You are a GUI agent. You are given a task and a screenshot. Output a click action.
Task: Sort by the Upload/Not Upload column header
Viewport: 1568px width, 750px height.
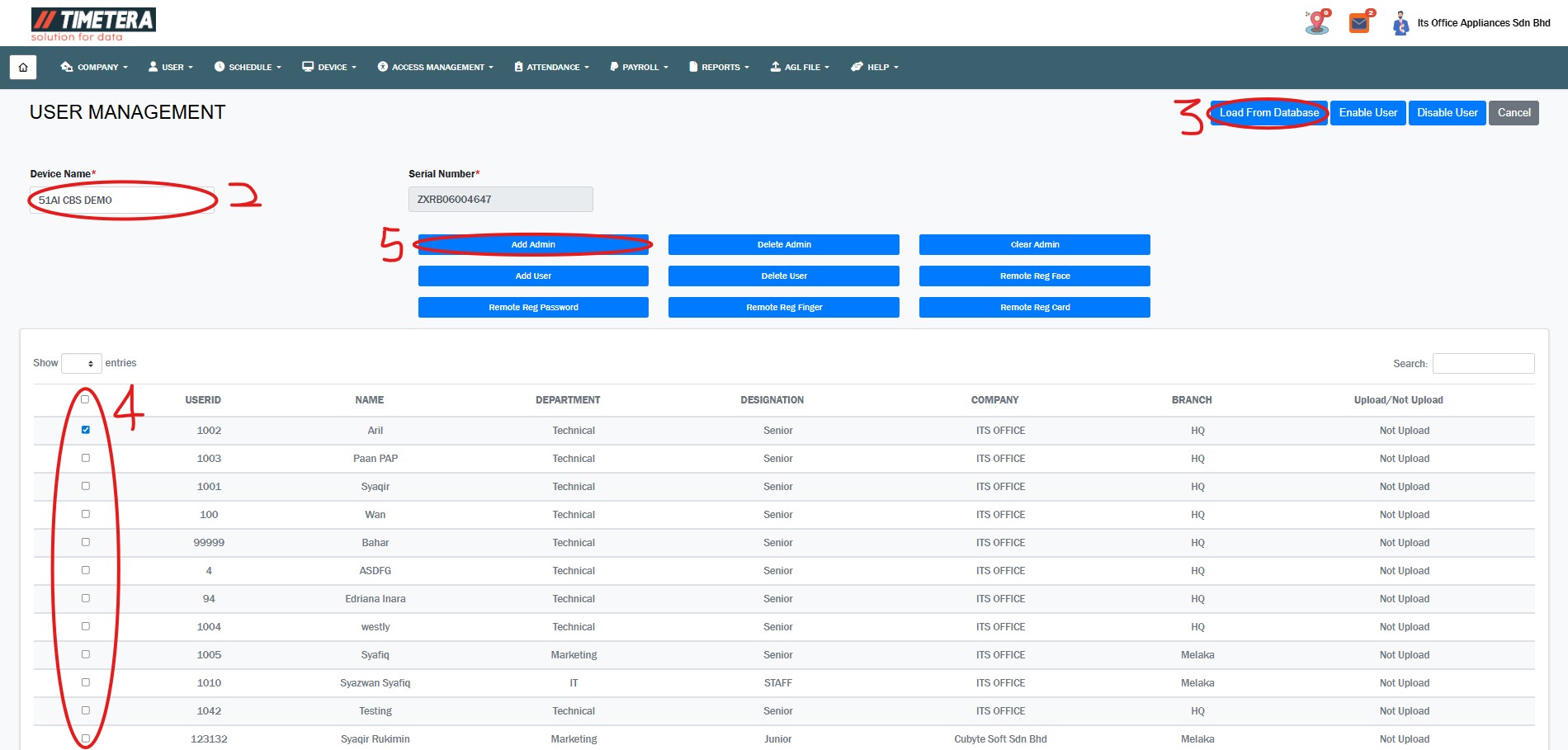coord(1399,400)
